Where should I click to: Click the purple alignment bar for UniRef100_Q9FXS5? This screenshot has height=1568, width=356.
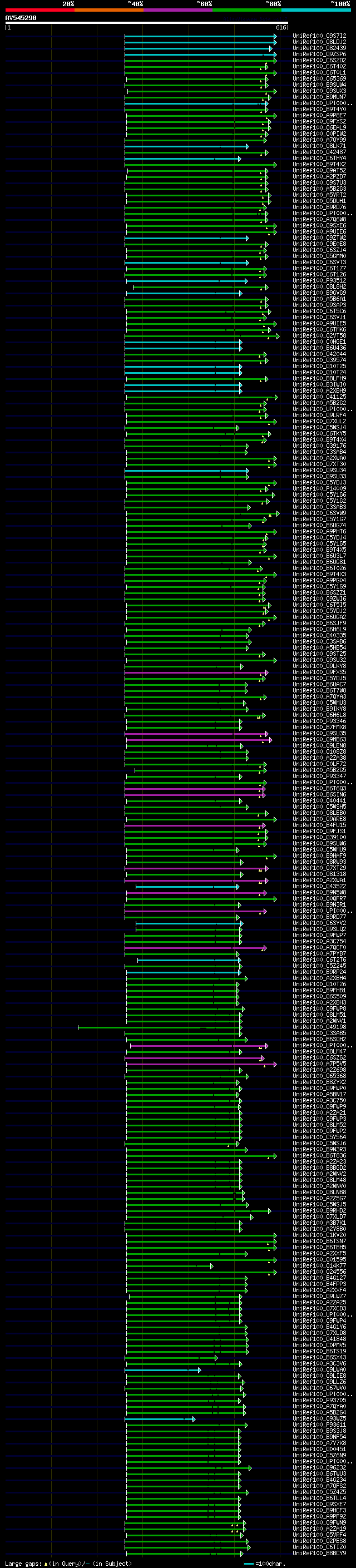[196, 672]
